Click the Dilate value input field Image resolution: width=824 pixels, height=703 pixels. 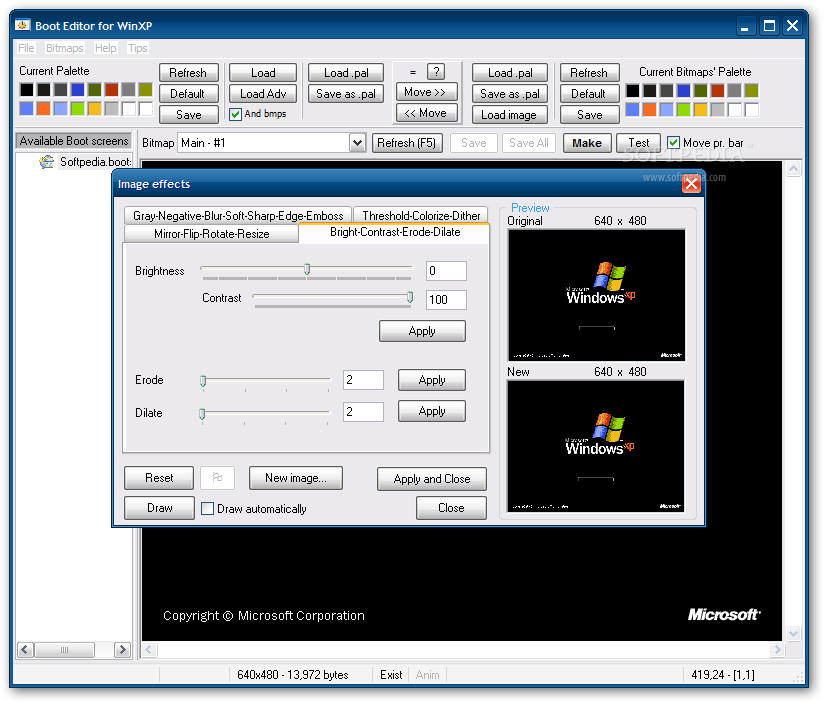(x=363, y=411)
